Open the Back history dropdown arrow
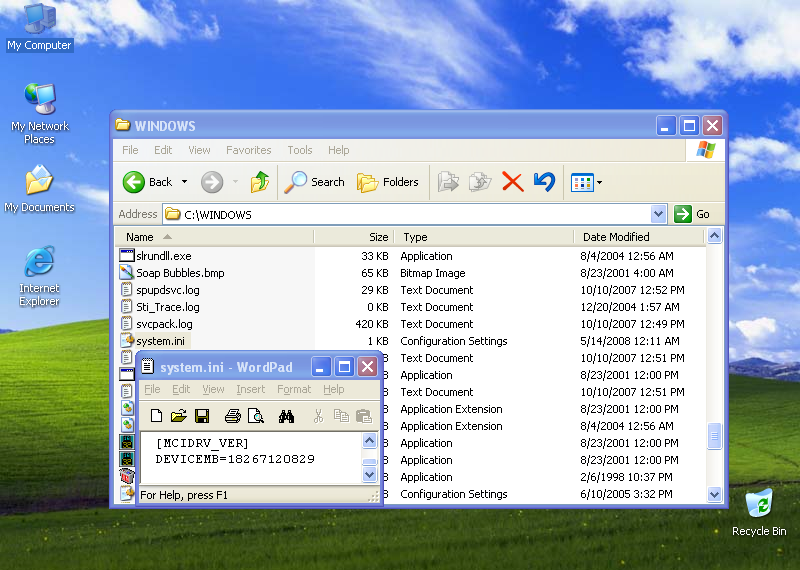800x570 pixels. click(x=185, y=182)
